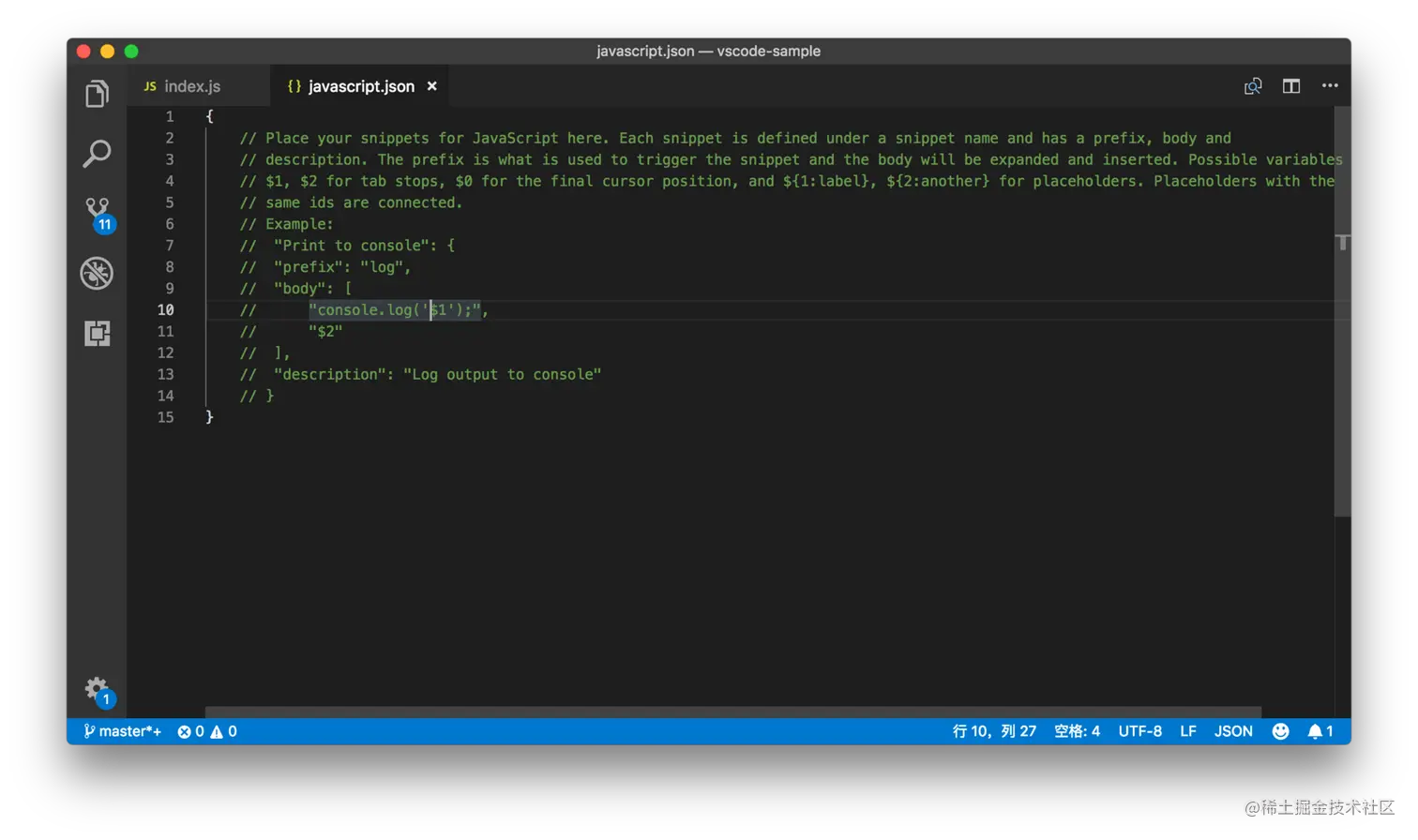Image resolution: width=1418 pixels, height=840 pixels.
Task: Click the "body" text on line 9
Action: tap(299, 289)
